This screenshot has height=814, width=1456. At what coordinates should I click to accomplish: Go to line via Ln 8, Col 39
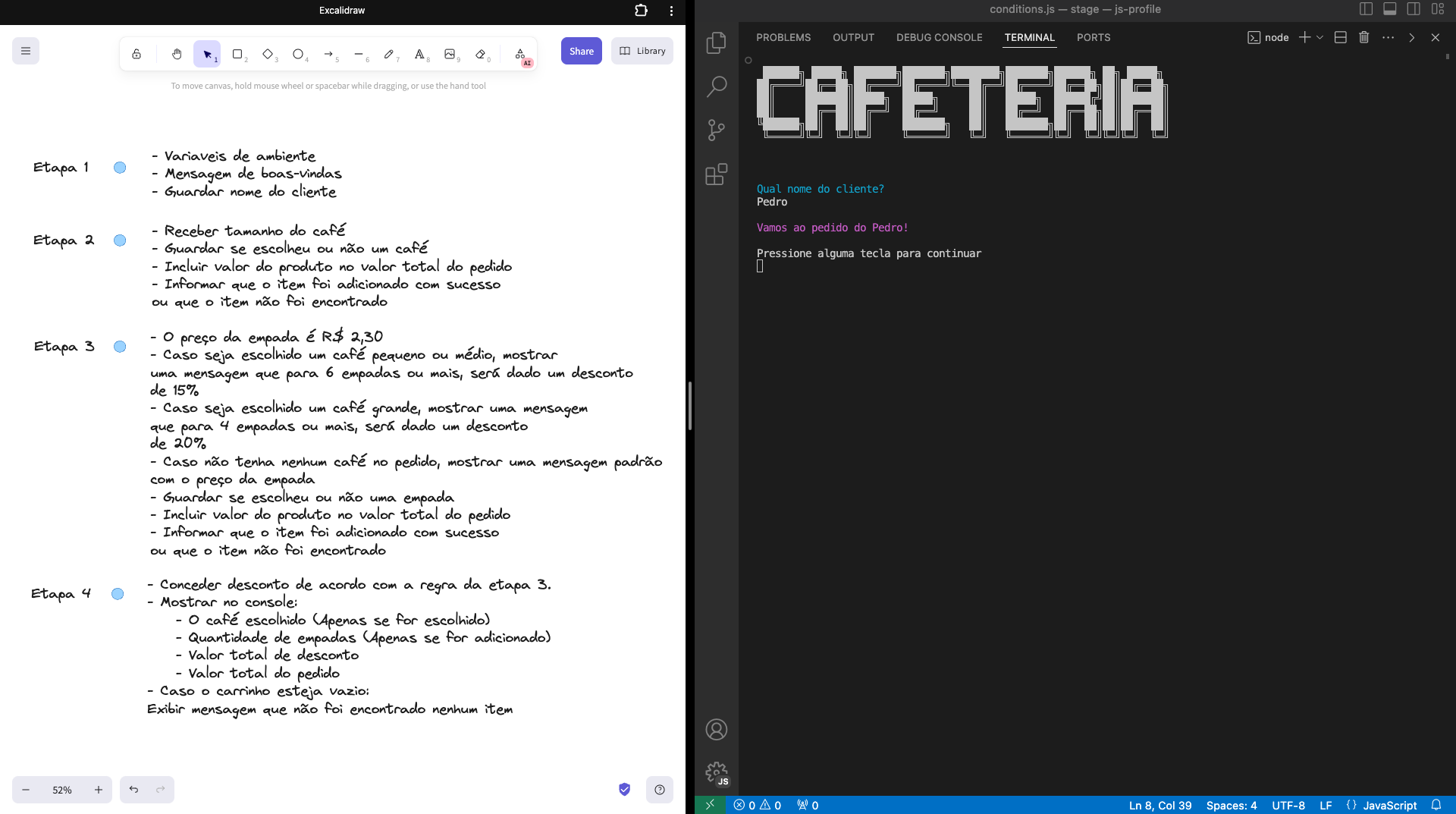1159,805
